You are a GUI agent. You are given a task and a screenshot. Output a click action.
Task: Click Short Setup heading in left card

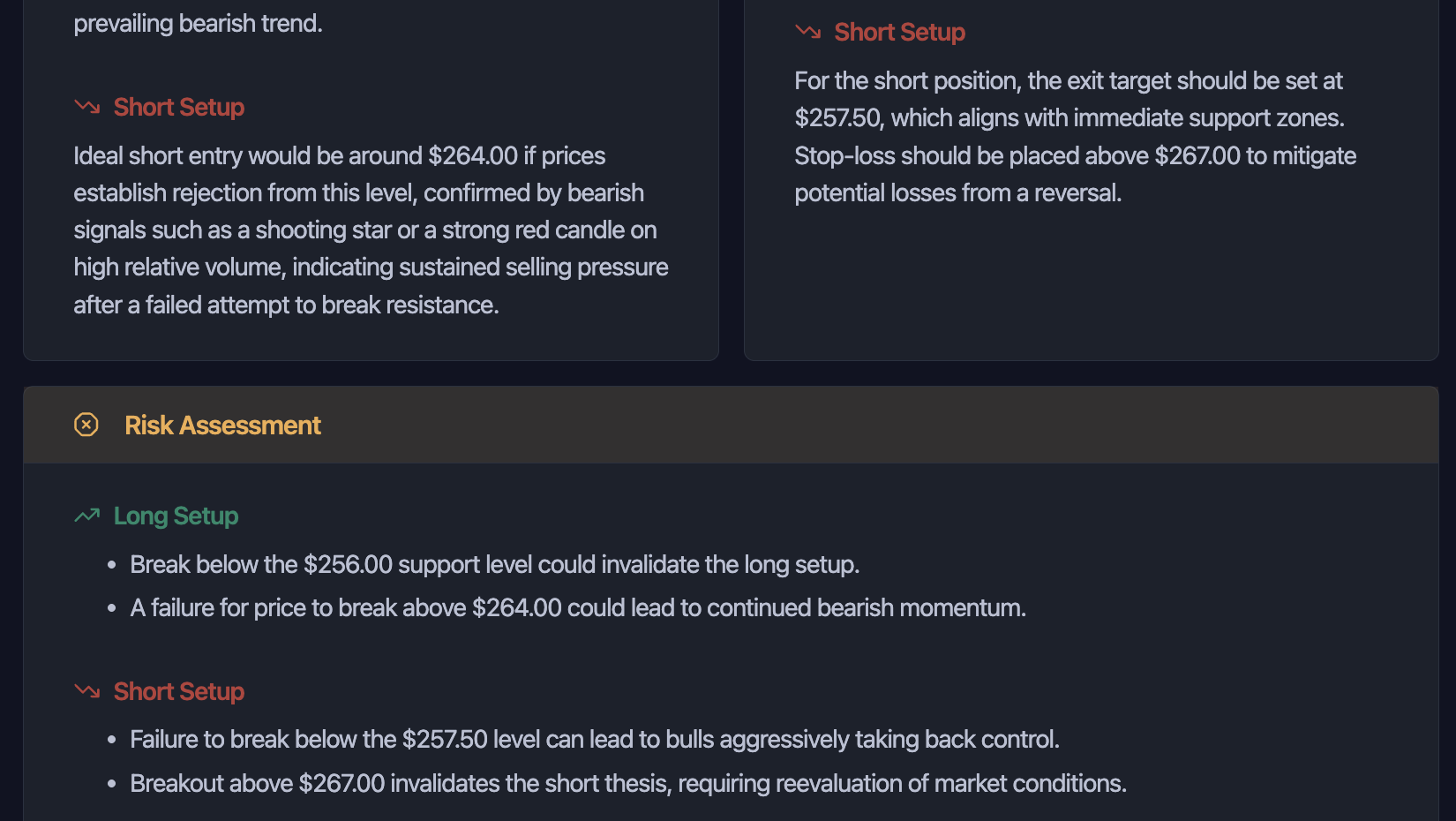coord(178,107)
